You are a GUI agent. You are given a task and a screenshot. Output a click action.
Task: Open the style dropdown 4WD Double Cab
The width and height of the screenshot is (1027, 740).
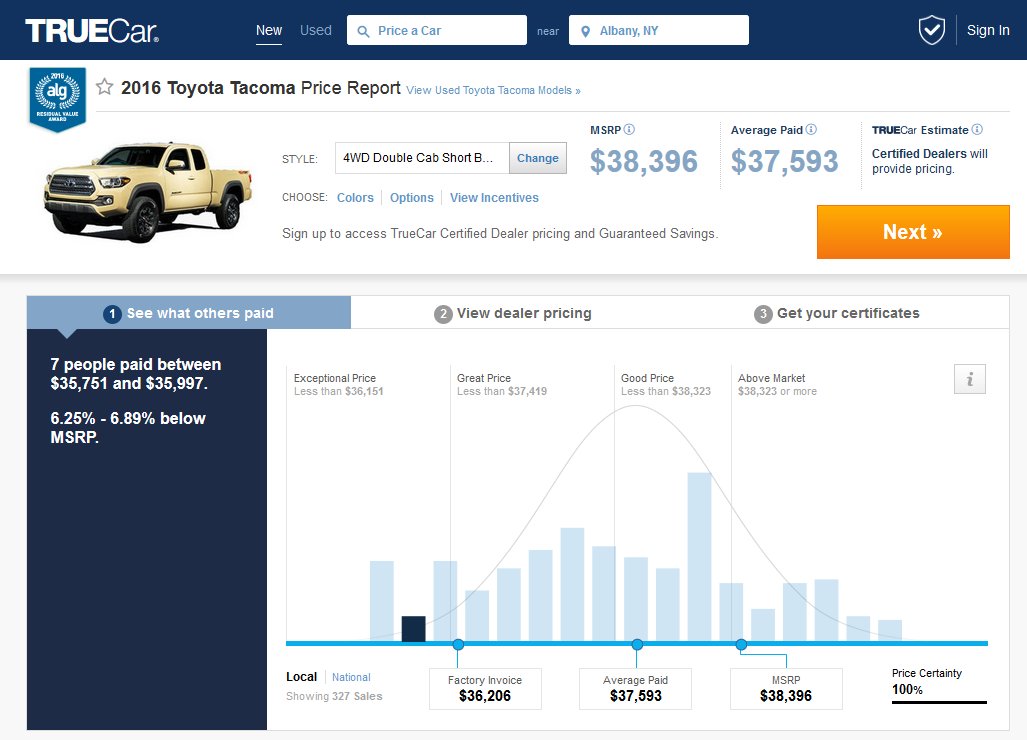coord(422,158)
